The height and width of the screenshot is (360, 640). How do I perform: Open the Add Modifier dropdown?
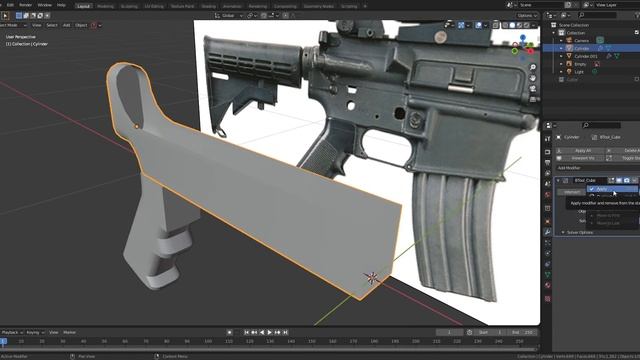tap(598, 168)
